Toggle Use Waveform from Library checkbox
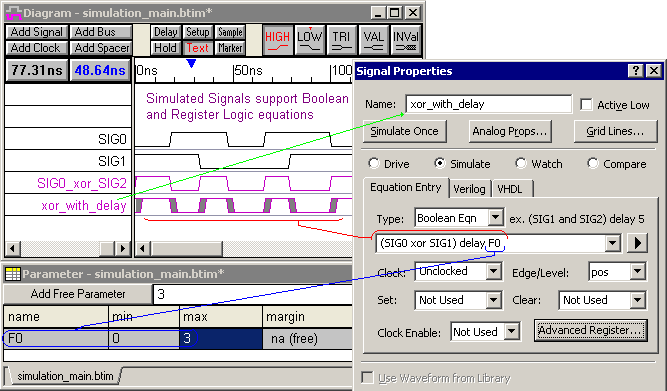 pyautogui.click(x=367, y=377)
